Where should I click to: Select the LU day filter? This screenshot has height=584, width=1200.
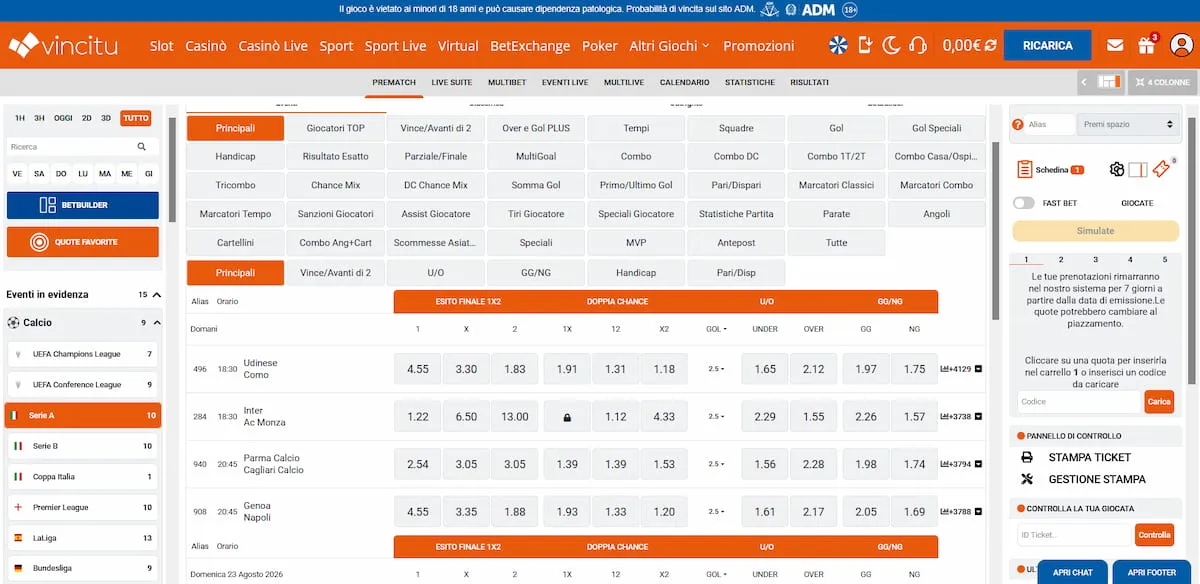[x=83, y=174]
